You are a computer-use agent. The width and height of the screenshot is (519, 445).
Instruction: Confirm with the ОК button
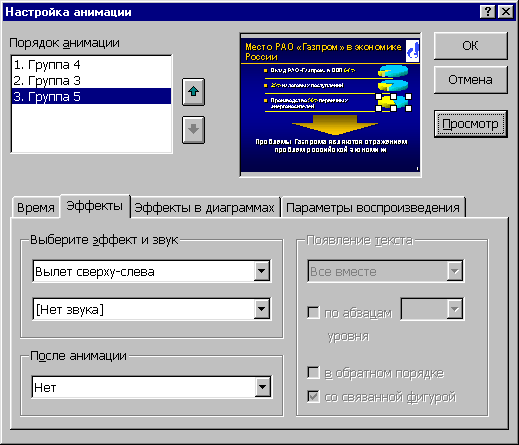(x=471, y=46)
